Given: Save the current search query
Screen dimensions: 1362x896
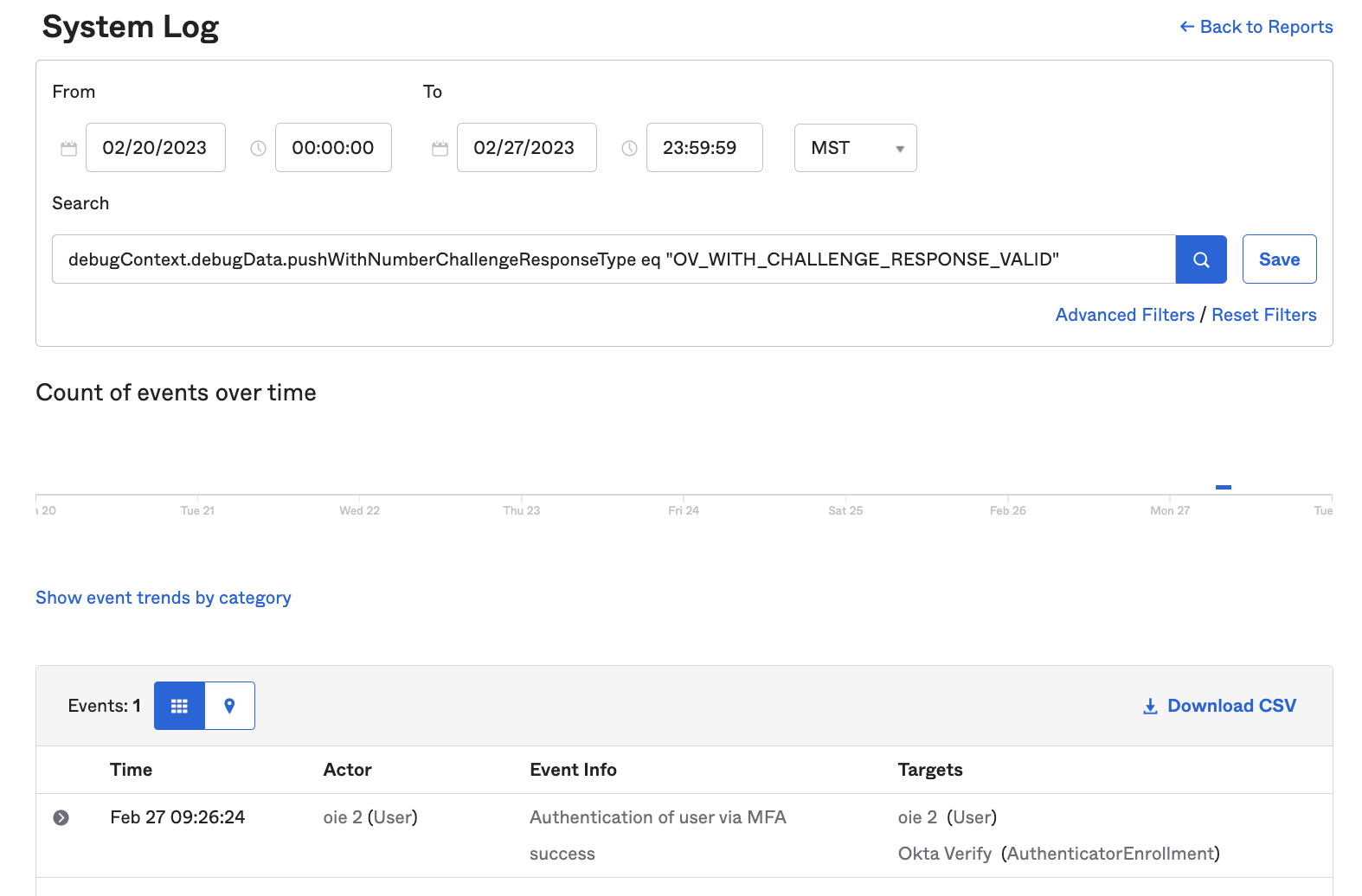Looking at the screenshot, I should pyautogui.click(x=1279, y=259).
